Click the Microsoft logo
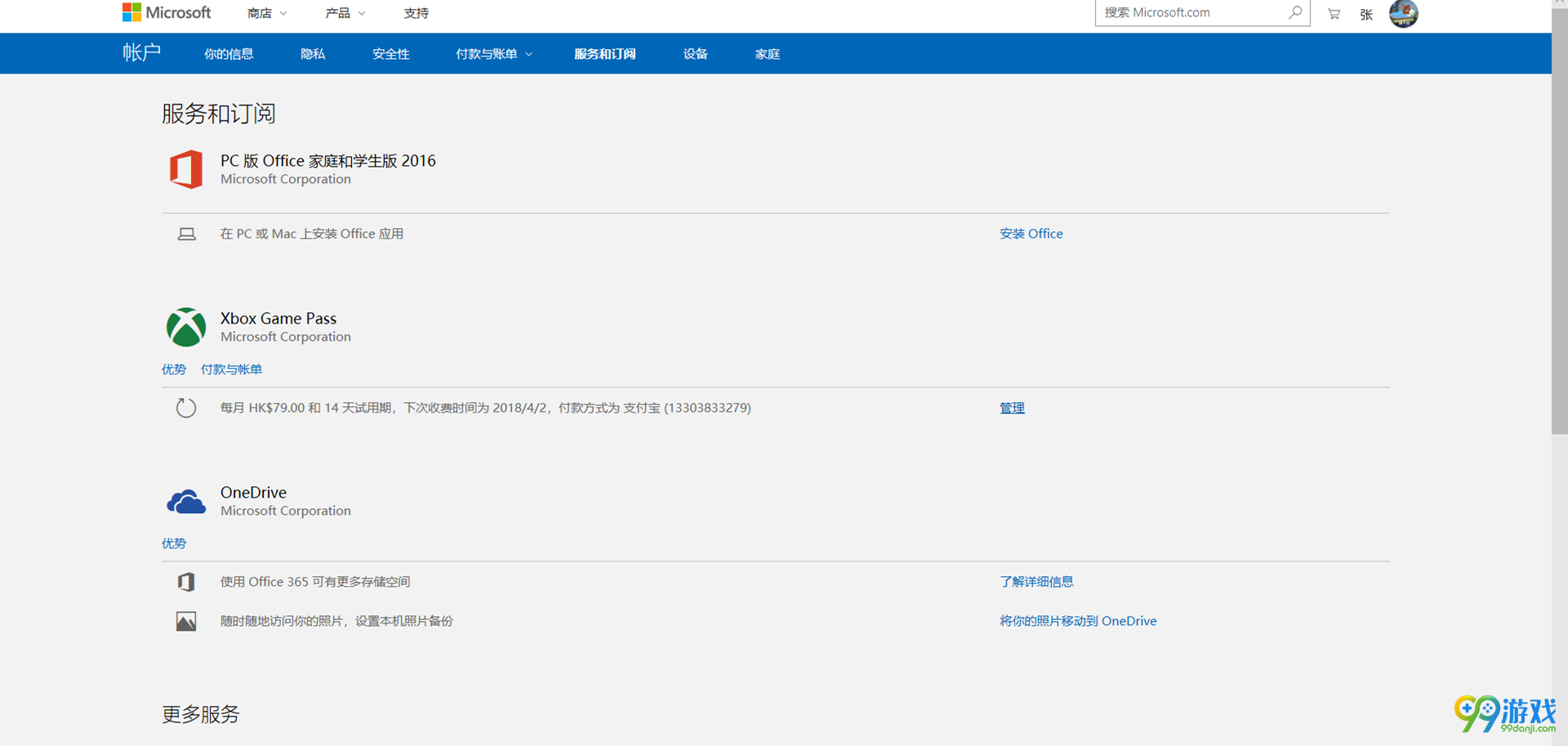Viewport: 1568px width, 746px height. (167, 12)
